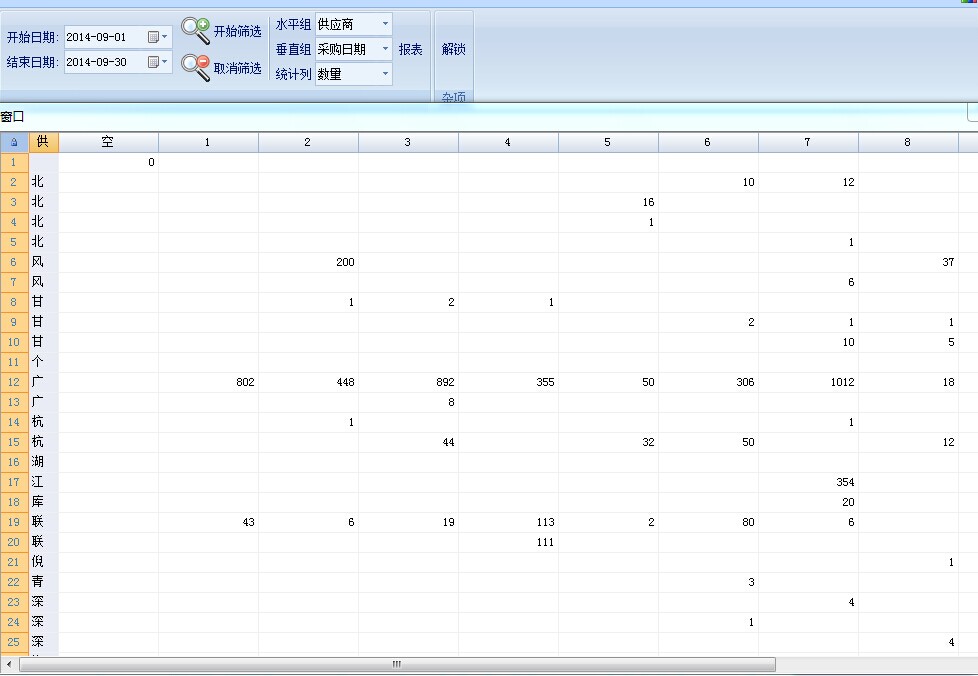Expand the 垂直组 采购日期 dropdown
The height and width of the screenshot is (676, 978).
click(385, 49)
